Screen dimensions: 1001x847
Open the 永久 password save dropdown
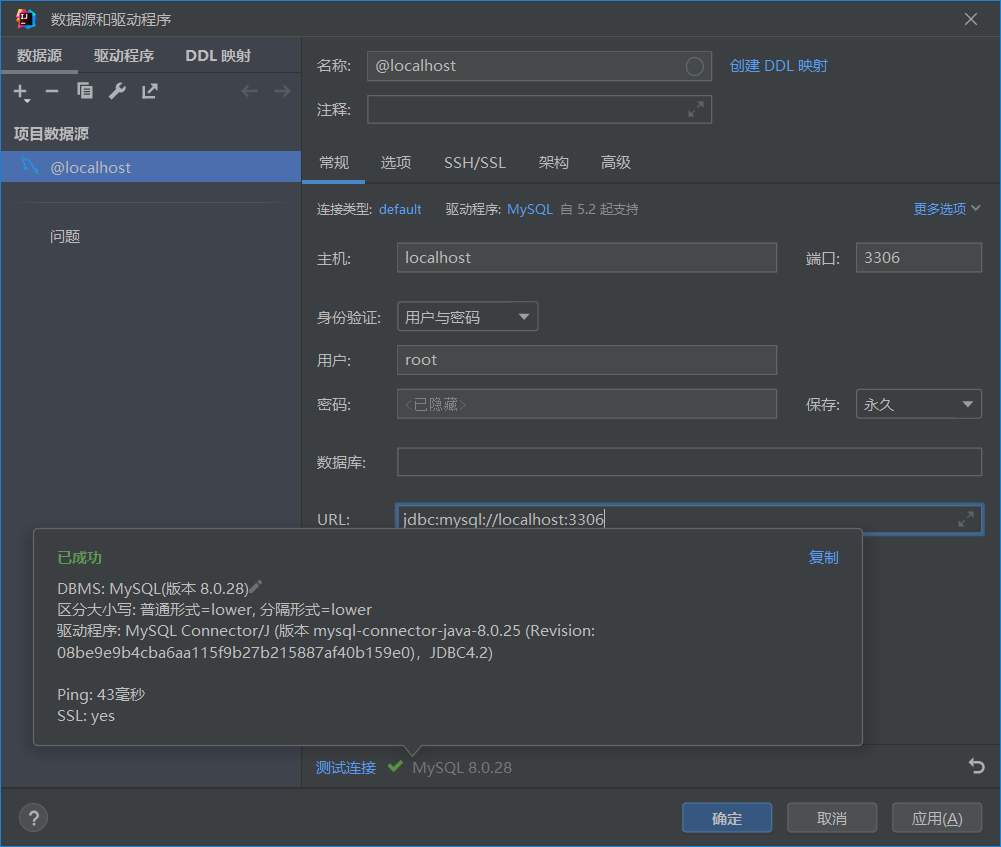(918, 404)
